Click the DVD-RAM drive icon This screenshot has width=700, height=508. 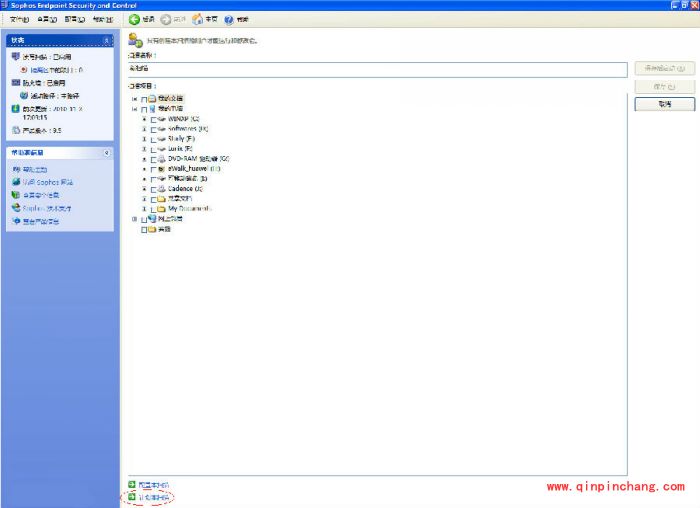coord(161,159)
